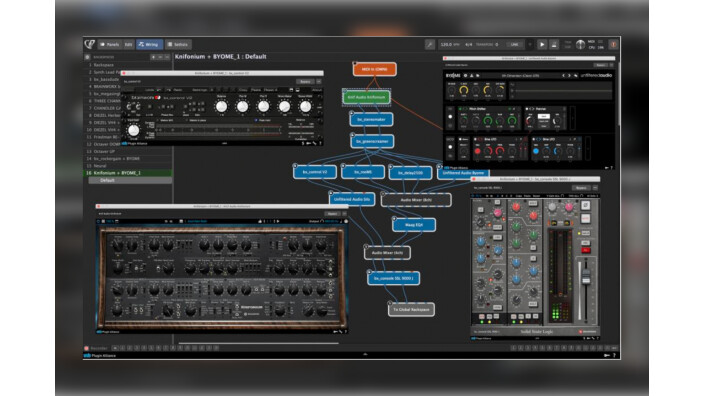Click Bypass in bx_console SSL plugin window
Viewport: 704px width, 396px height.
pyautogui.click(x=581, y=188)
